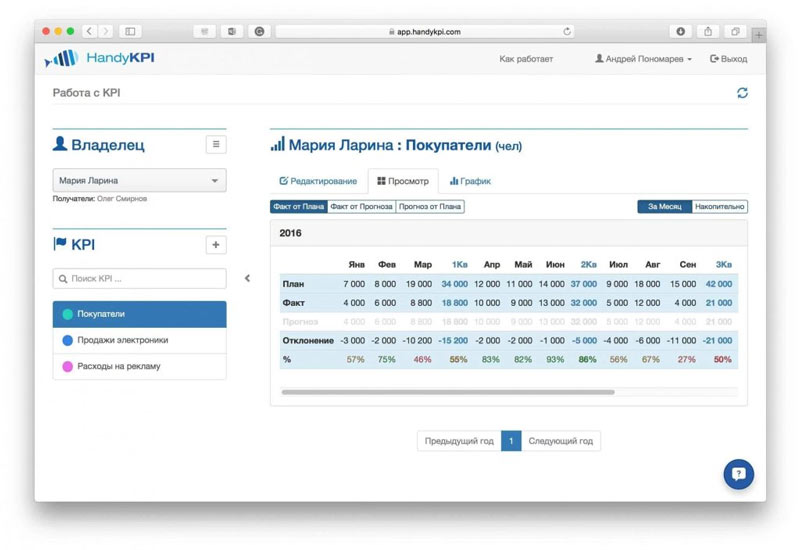Go to Следующий год
Screen dimensions: 800x550
click(x=560, y=441)
